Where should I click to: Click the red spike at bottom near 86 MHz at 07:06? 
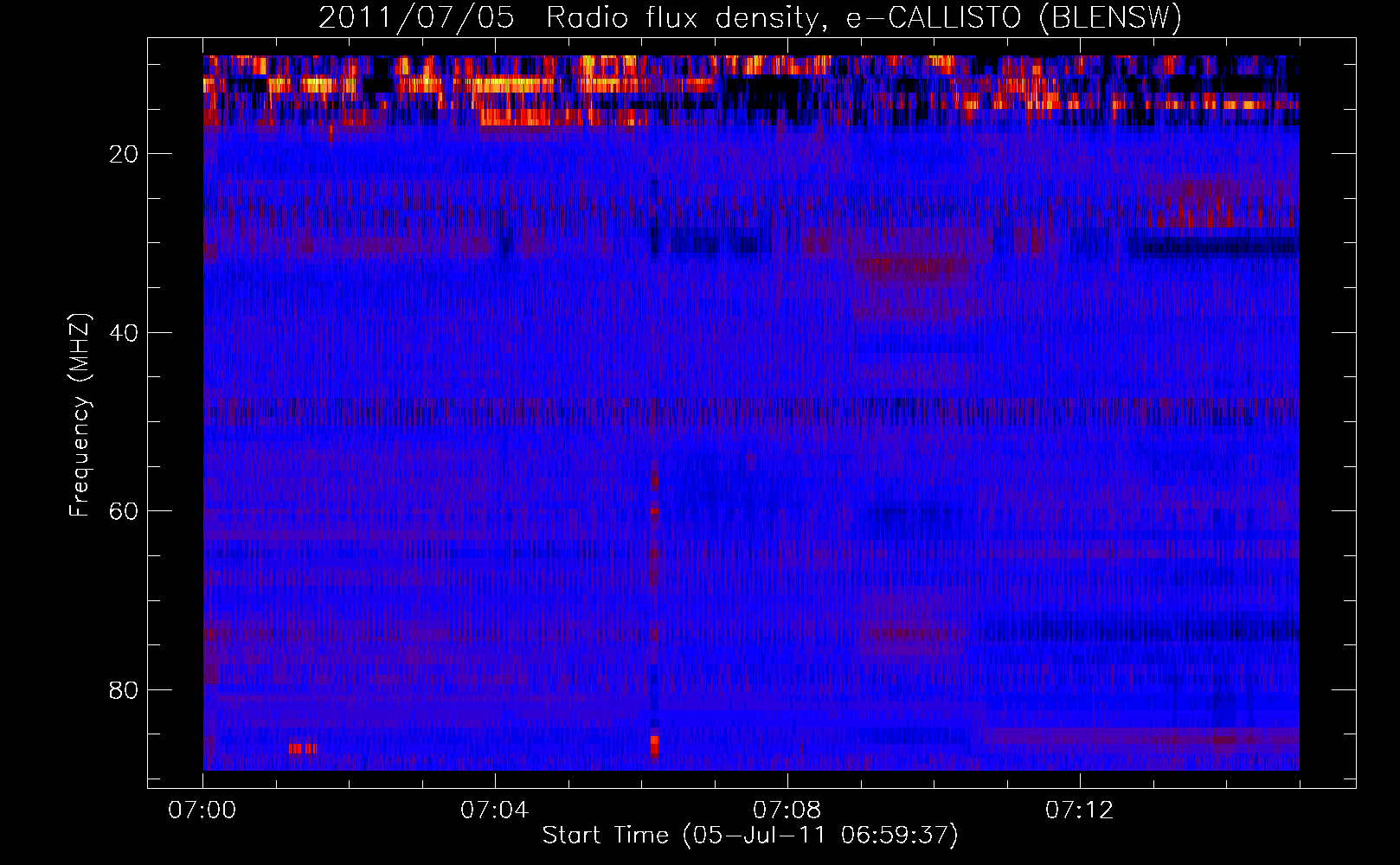[x=654, y=746]
